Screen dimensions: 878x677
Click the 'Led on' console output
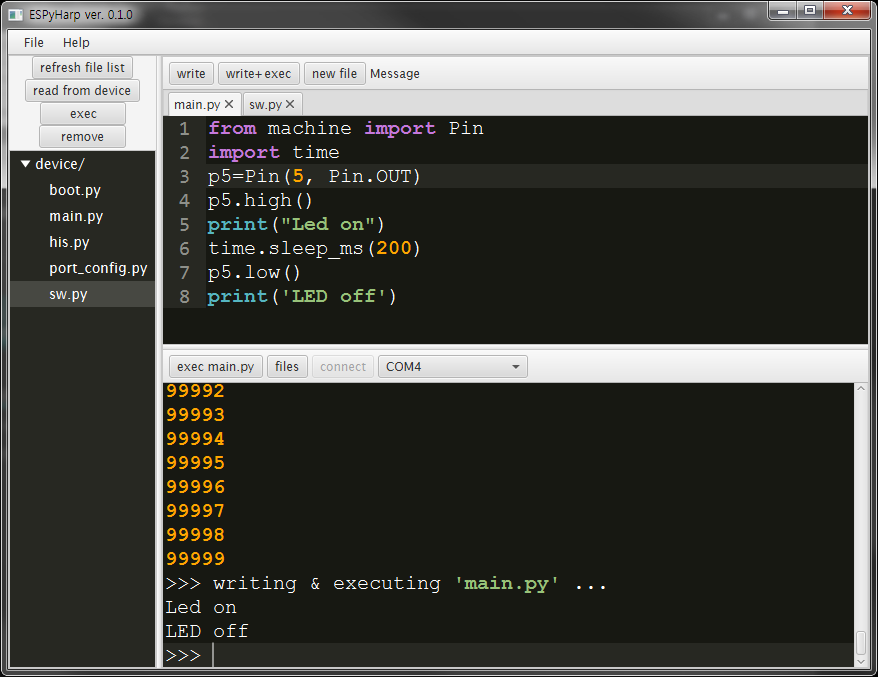pyautogui.click(x=200, y=608)
